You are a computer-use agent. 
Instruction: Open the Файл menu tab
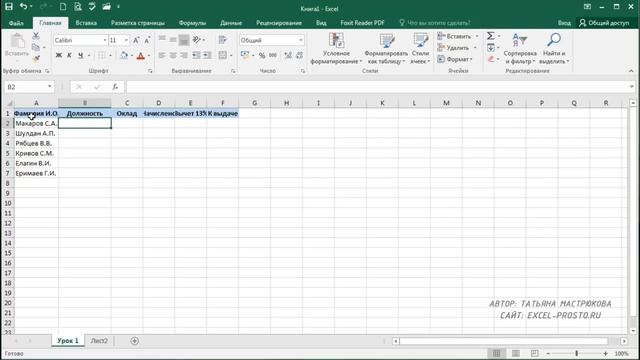16,23
